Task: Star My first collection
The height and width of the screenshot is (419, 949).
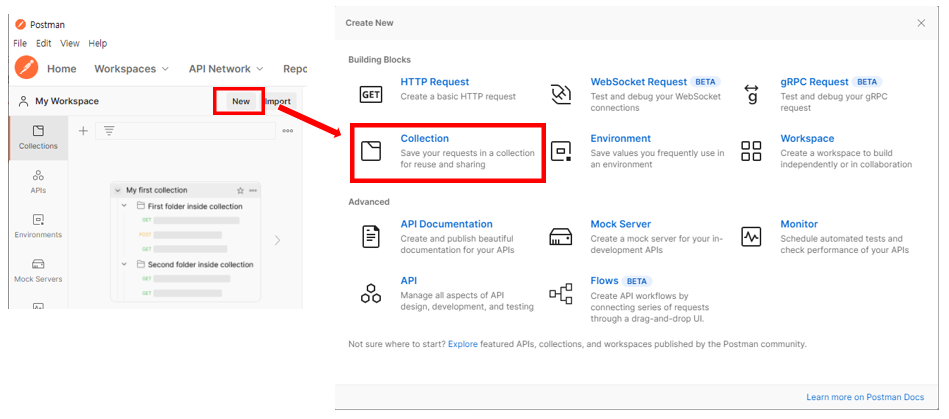Action: 240,190
